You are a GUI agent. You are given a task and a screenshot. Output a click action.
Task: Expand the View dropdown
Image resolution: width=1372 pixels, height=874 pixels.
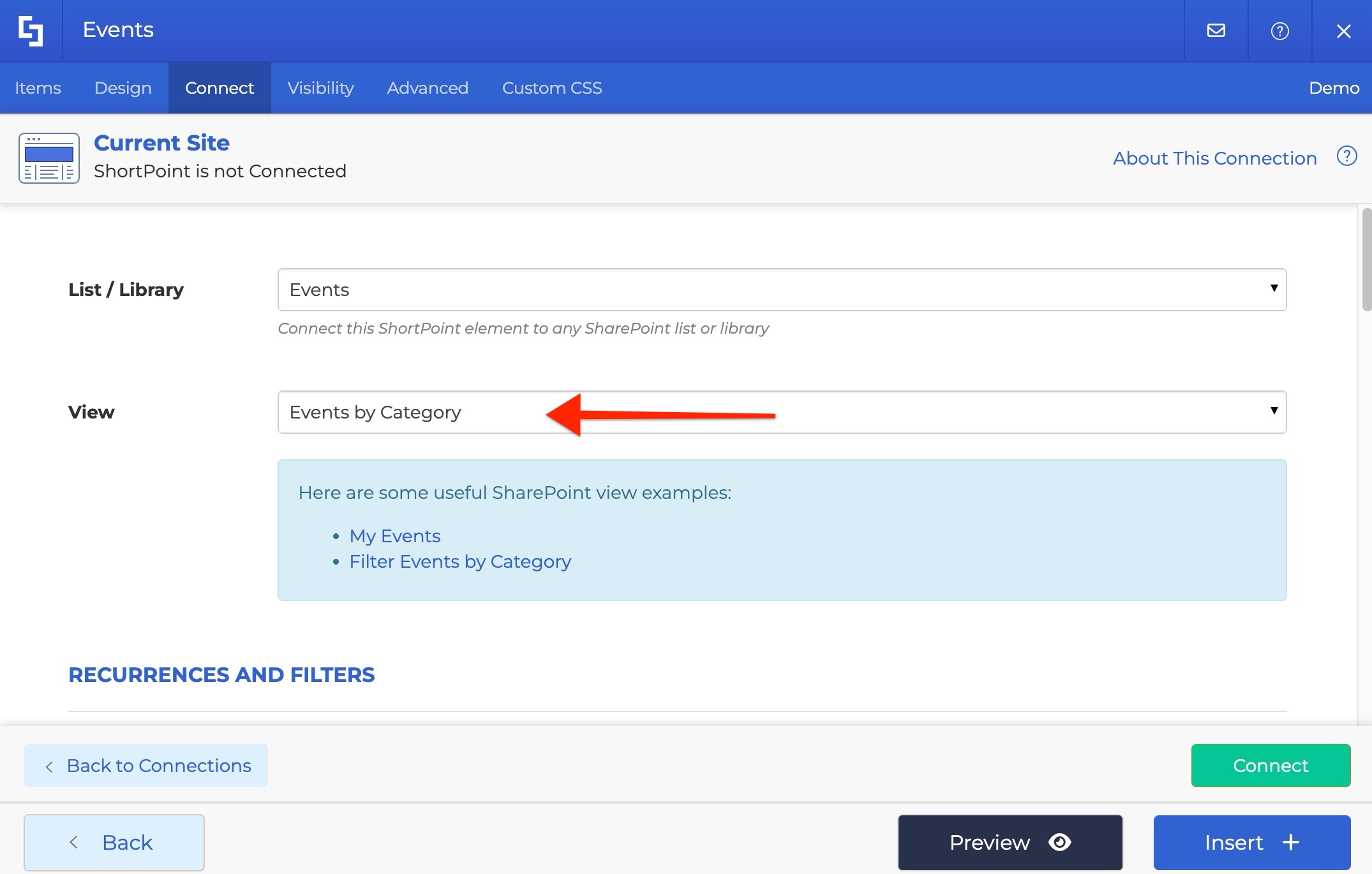pyautogui.click(x=782, y=412)
